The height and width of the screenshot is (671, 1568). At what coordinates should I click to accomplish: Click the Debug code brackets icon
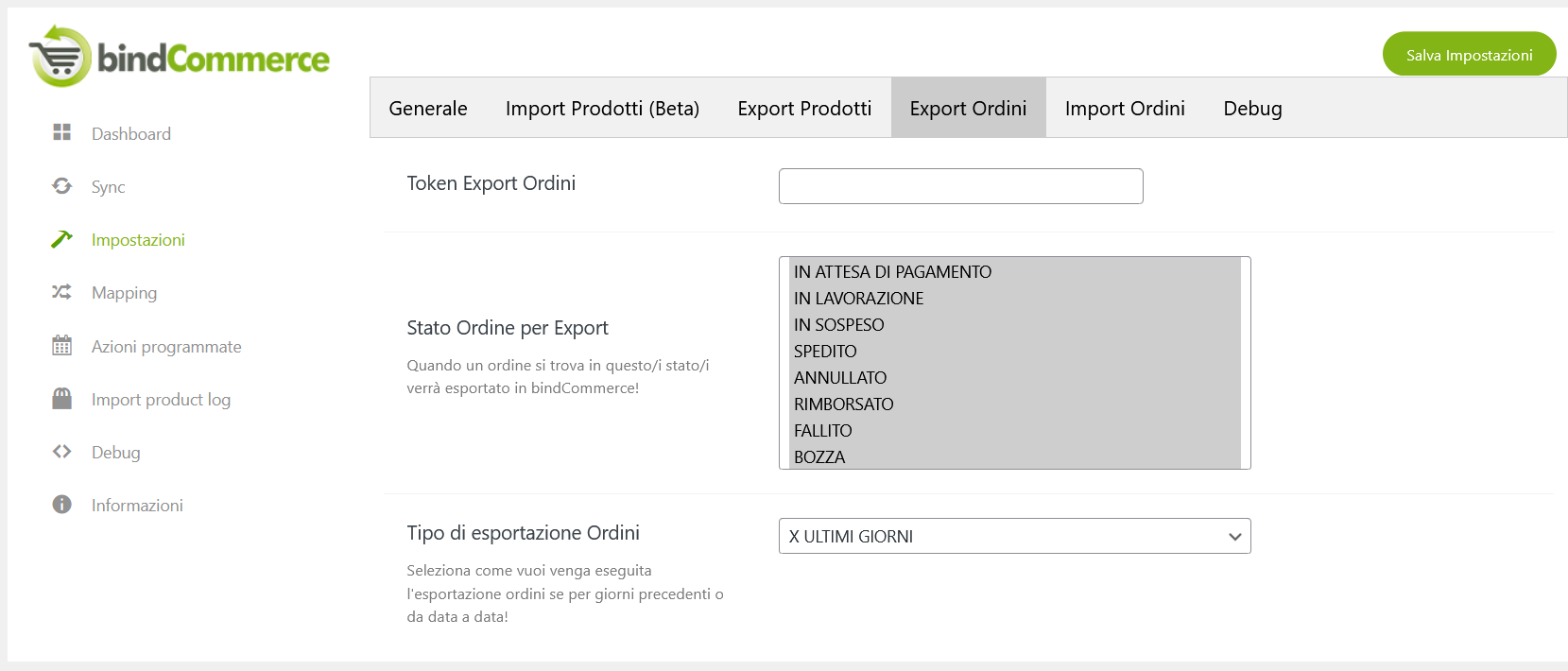pos(62,452)
